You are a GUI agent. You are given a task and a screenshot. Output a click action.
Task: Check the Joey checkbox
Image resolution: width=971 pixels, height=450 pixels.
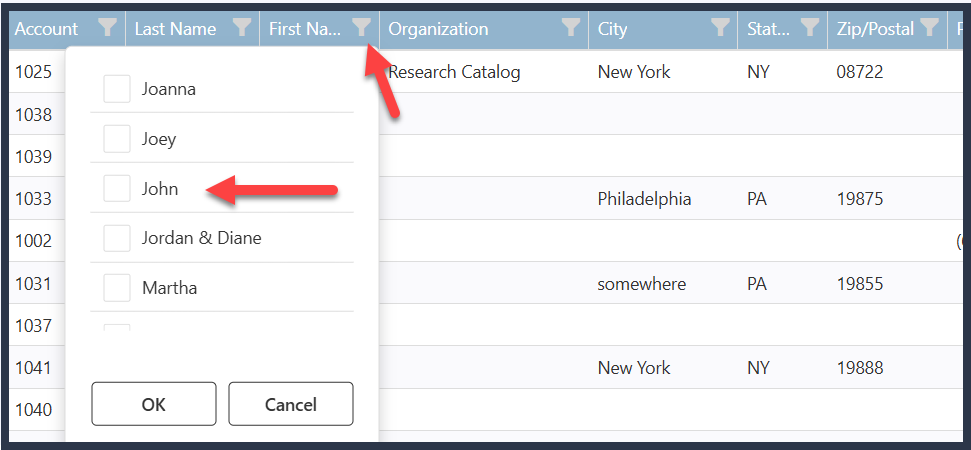coord(117,139)
